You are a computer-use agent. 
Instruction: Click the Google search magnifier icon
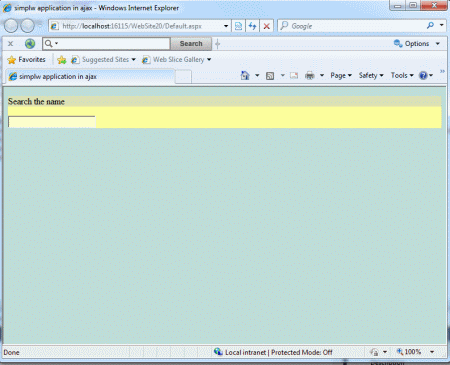430,25
